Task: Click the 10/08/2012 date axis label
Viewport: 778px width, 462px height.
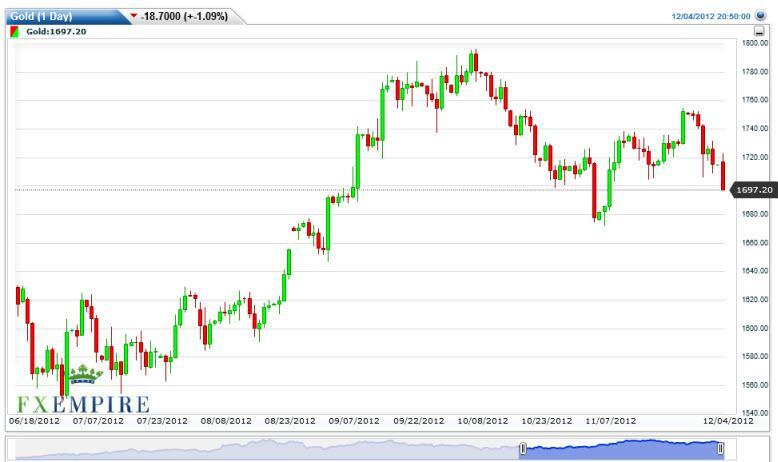Action: (x=482, y=421)
